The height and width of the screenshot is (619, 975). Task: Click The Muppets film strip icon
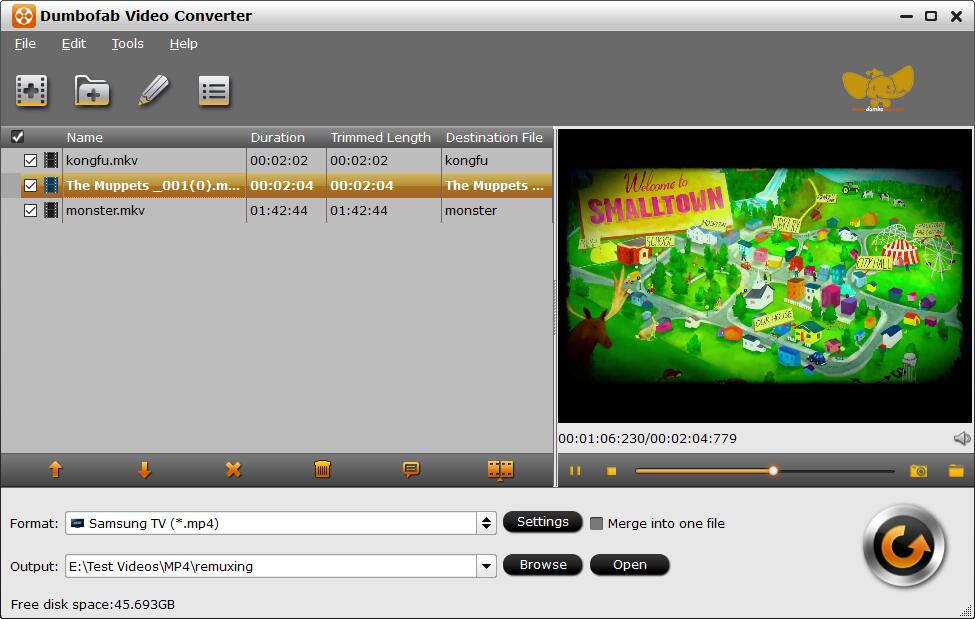(x=51, y=185)
